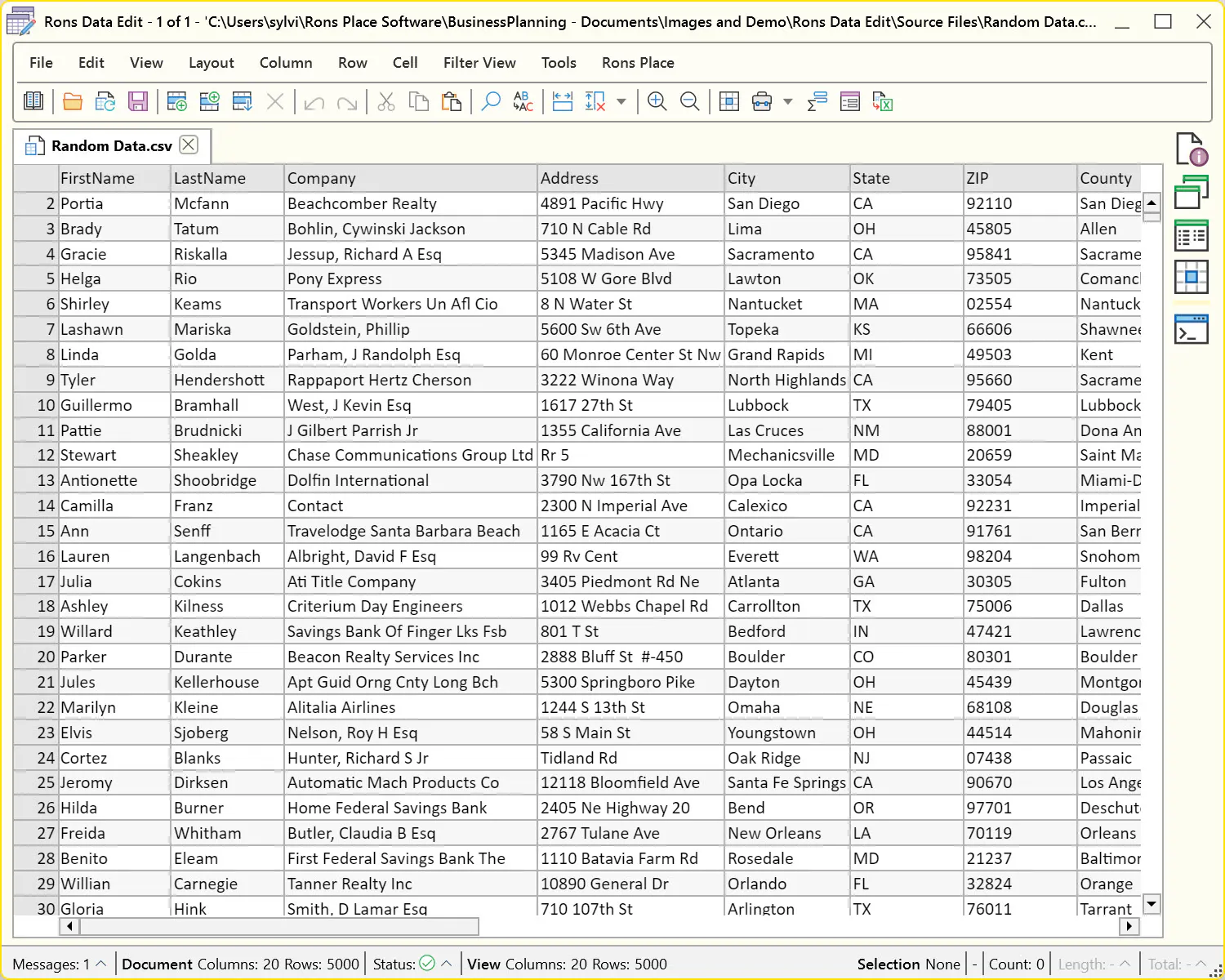
Task: Expand the Total chevron in status bar
Action: tap(1201, 964)
